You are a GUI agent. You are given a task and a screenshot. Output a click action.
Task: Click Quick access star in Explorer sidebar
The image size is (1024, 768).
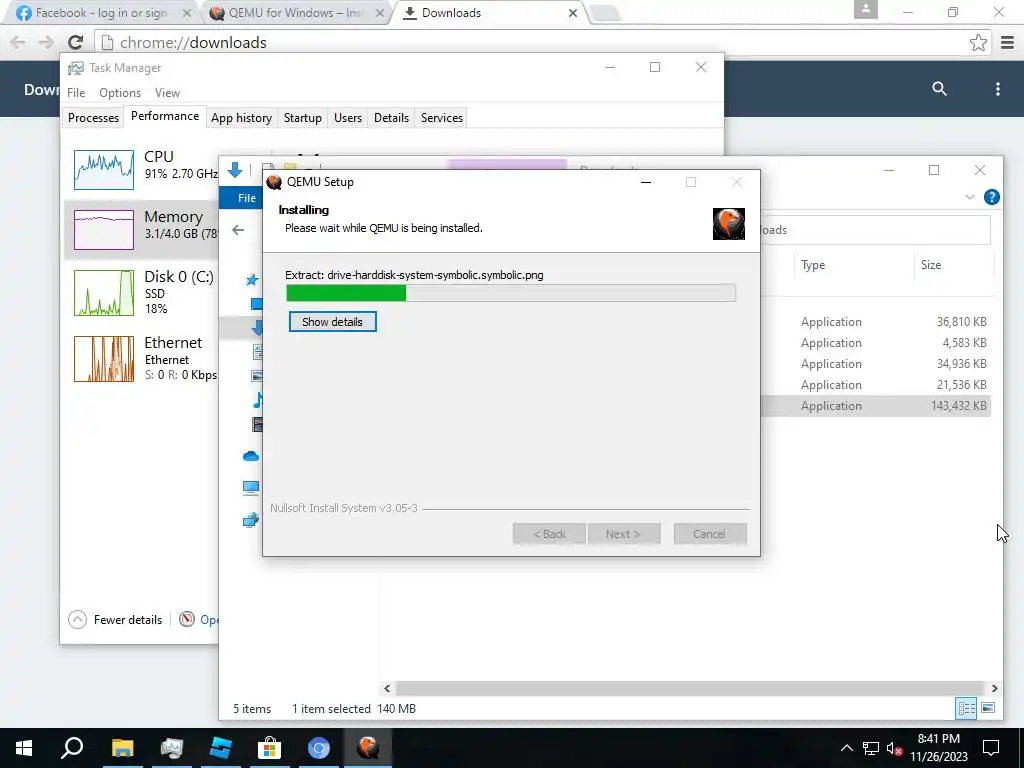251,280
